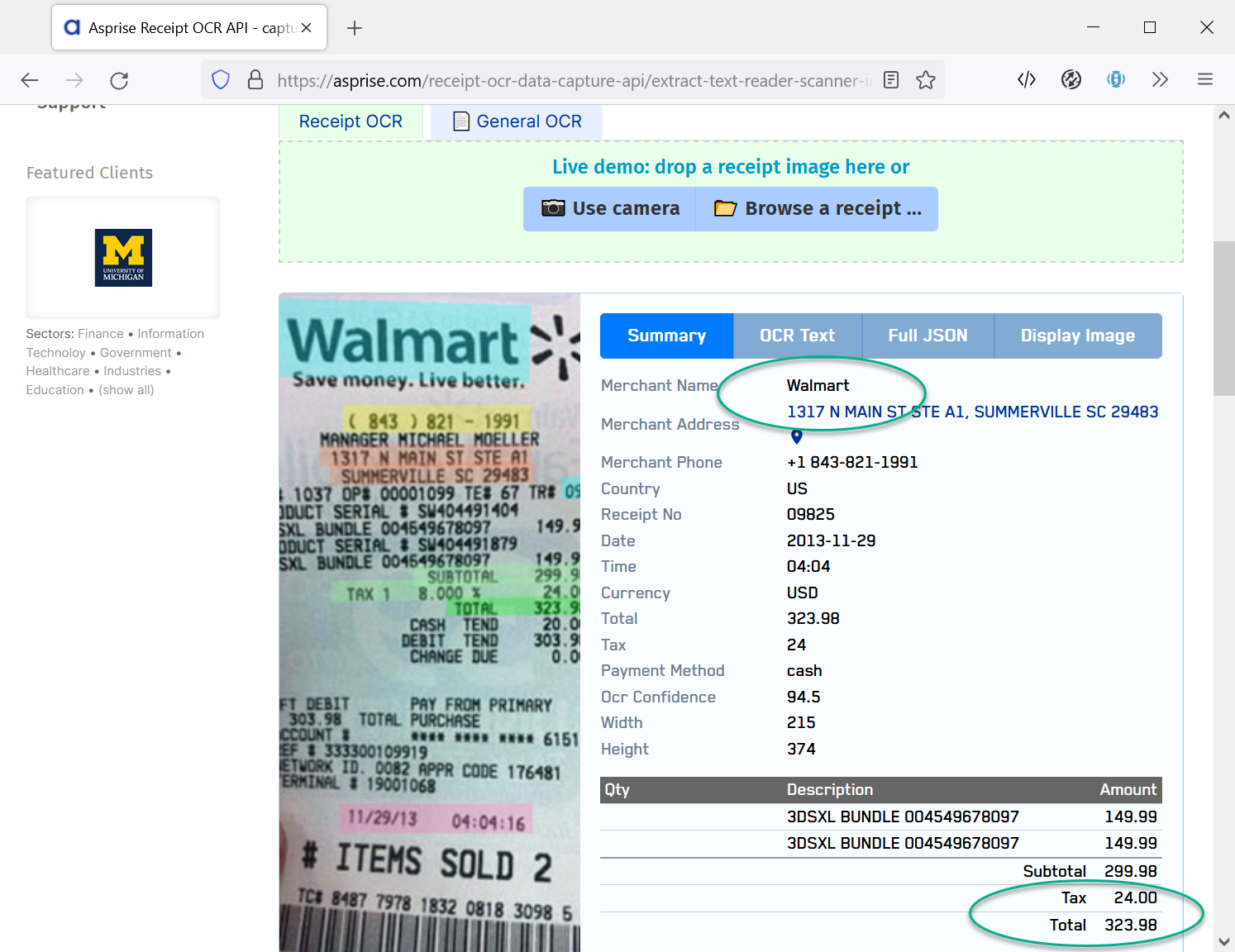This screenshot has width=1235, height=952.
Task: Select the Display Image tab
Action: tap(1077, 336)
